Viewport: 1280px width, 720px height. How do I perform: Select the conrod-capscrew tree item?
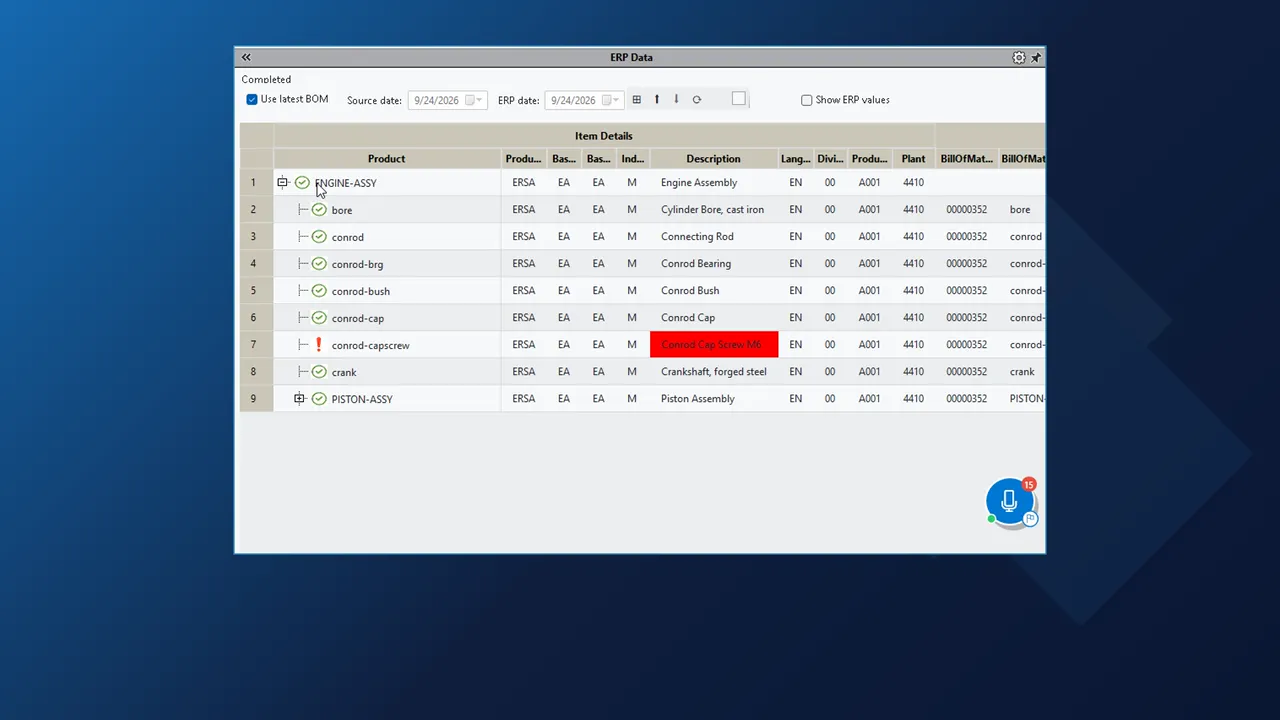tap(371, 345)
